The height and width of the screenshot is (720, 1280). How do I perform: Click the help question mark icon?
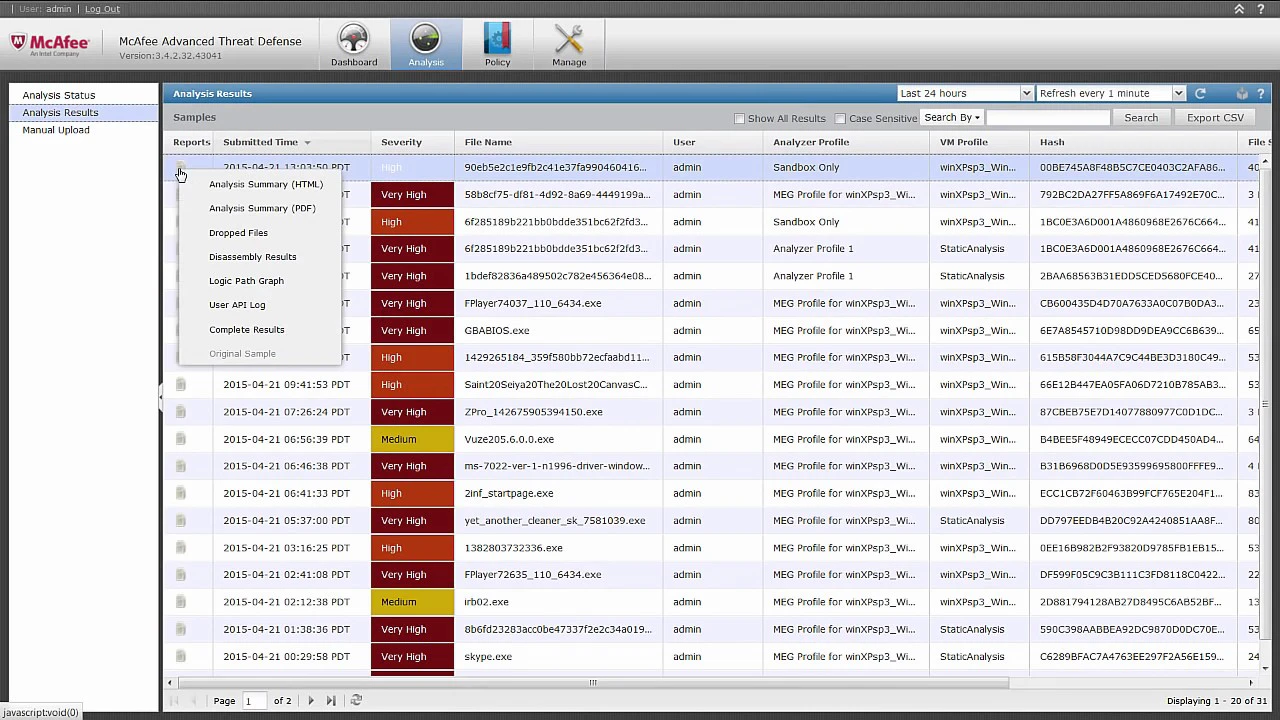pos(1260,9)
